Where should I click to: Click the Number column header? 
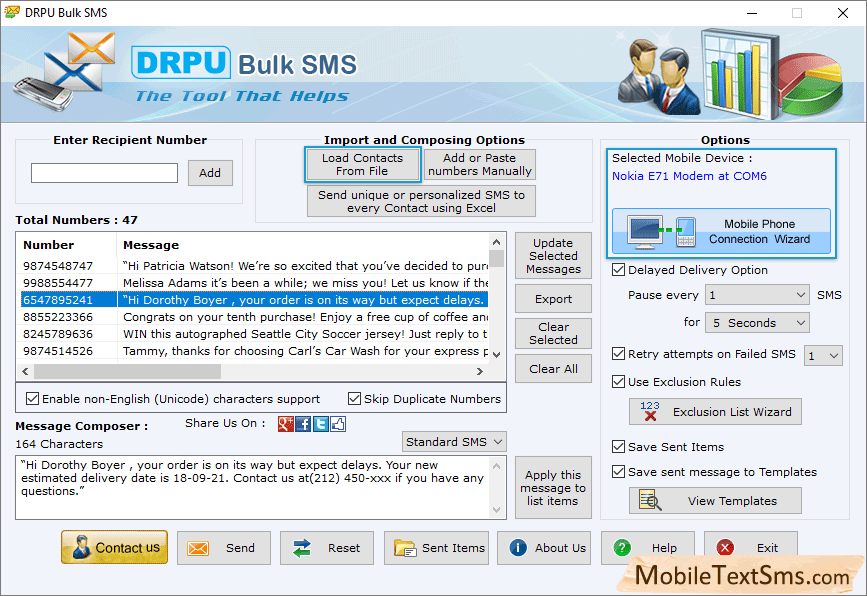(49, 245)
